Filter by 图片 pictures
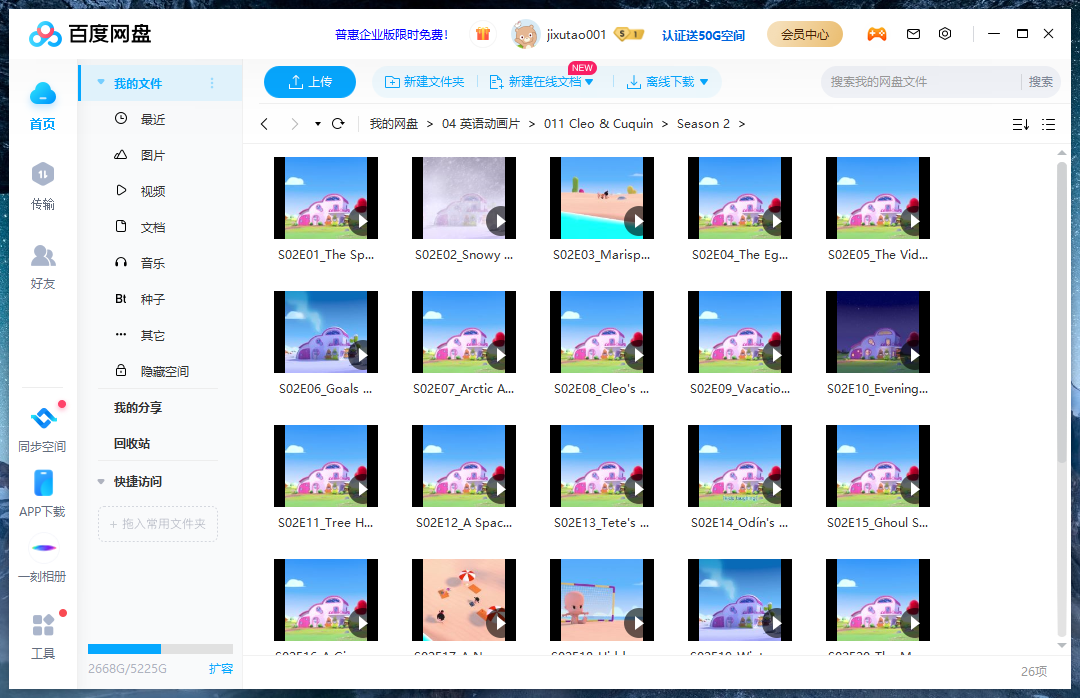 pos(153,155)
